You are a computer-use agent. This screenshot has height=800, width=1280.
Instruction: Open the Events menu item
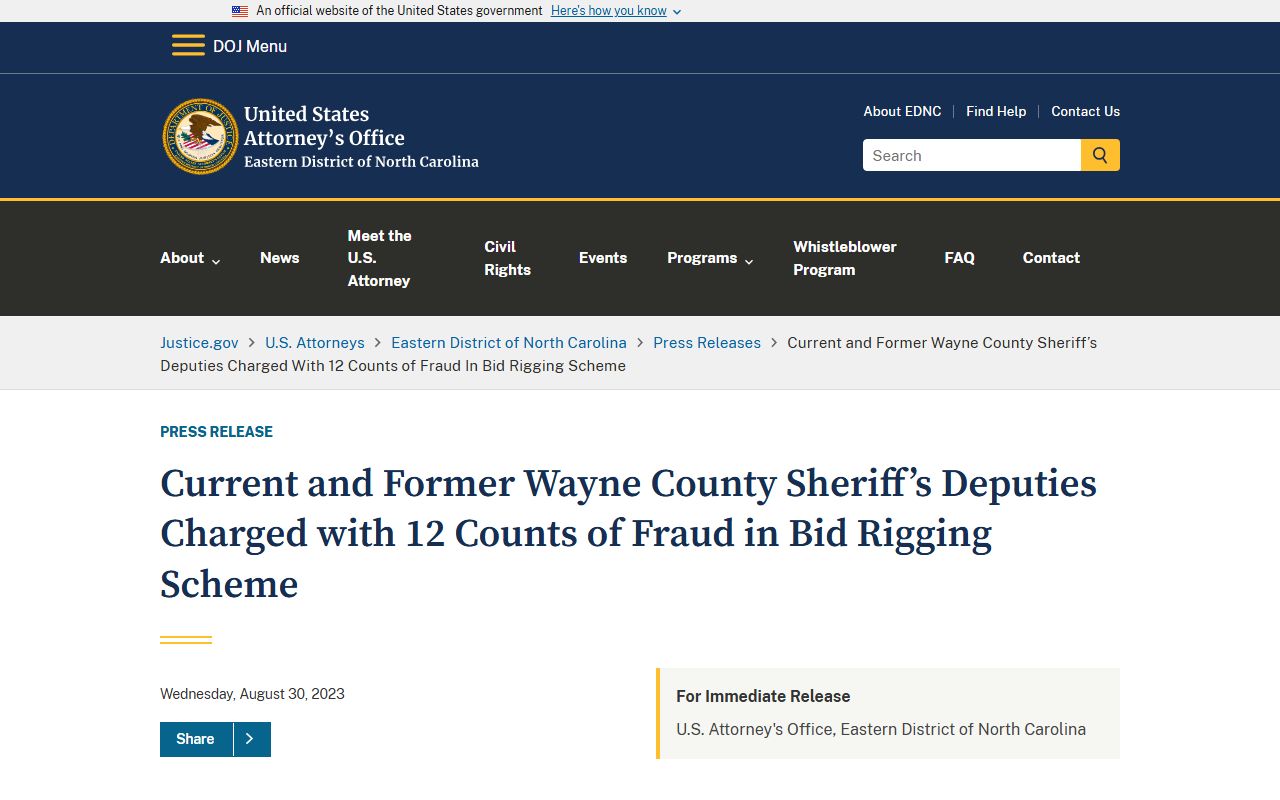point(603,258)
